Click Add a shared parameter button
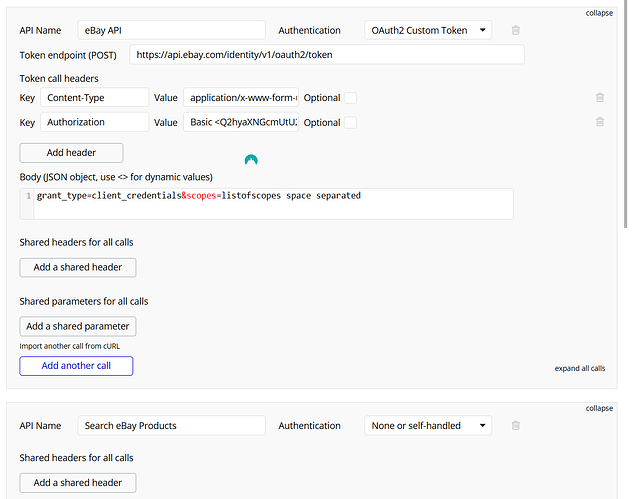The height and width of the screenshot is (499, 635). (78, 326)
